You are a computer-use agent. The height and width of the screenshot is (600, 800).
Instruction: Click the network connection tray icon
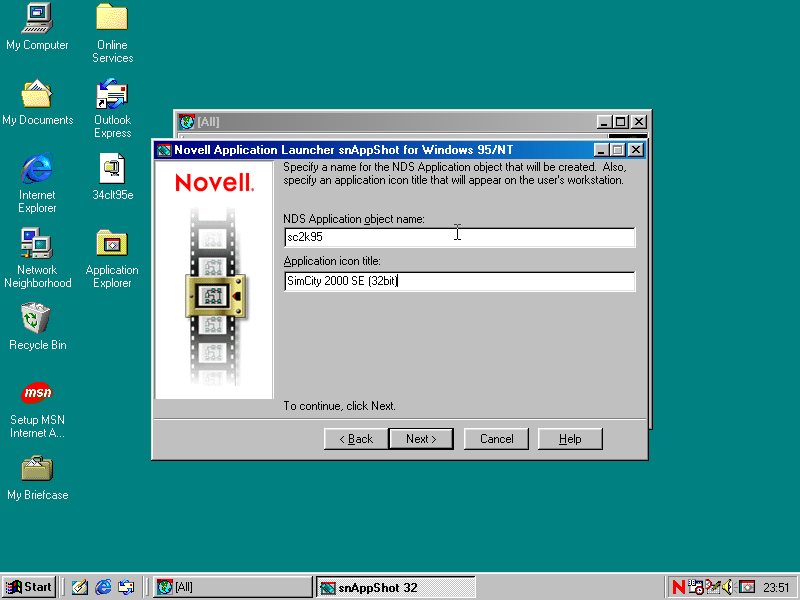coord(712,587)
